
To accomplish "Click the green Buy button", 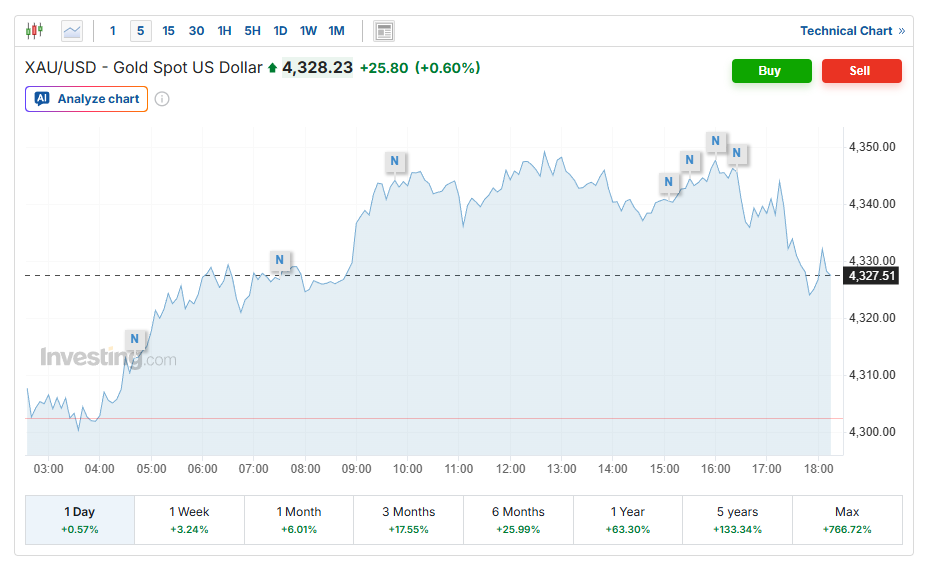I will tap(771, 71).
